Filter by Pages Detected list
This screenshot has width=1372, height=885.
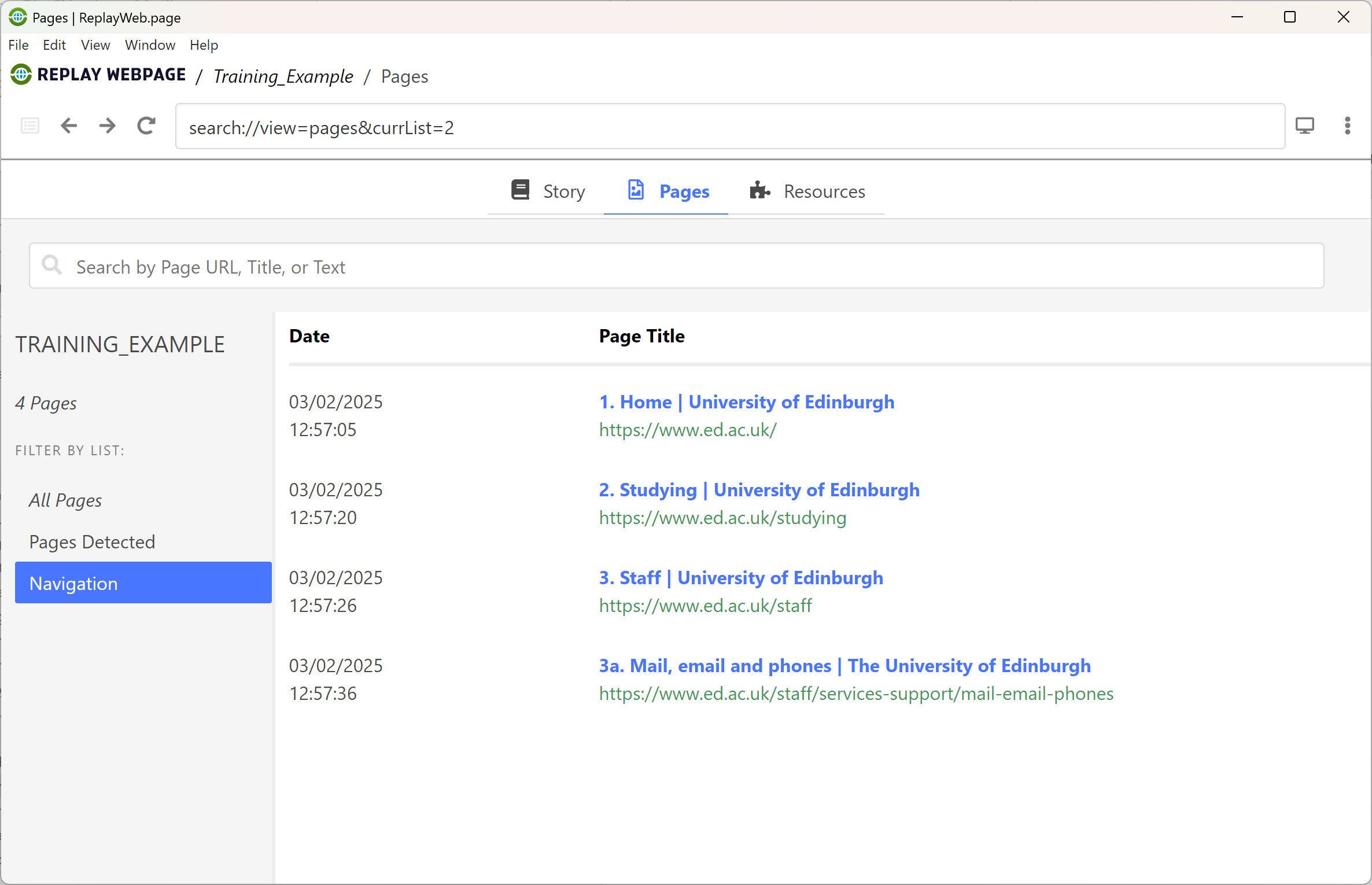click(143, 541)
